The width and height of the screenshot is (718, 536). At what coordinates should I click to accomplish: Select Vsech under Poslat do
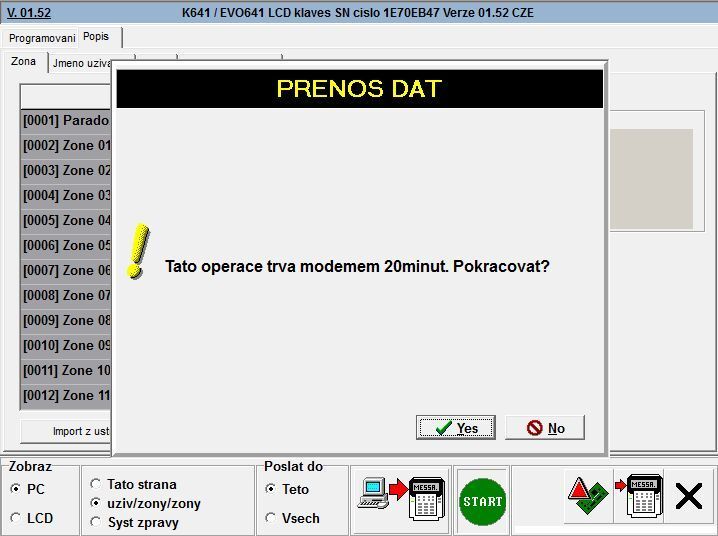click(x=270, y=518)
